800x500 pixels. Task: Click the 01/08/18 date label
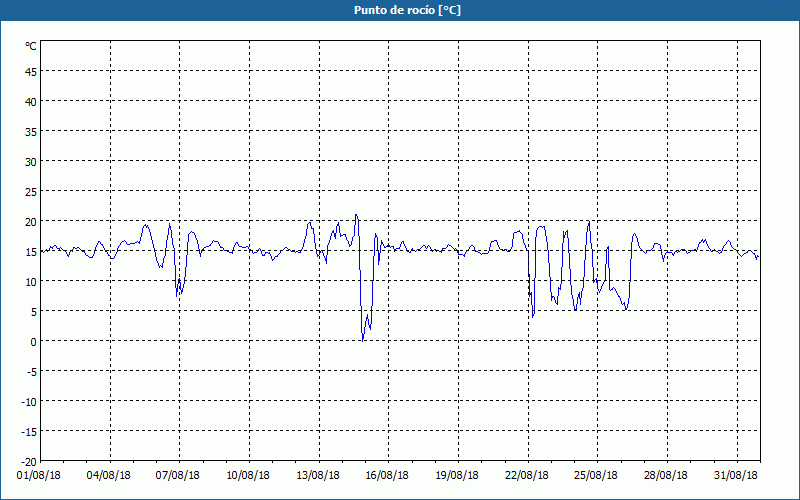tap(39, 476)
